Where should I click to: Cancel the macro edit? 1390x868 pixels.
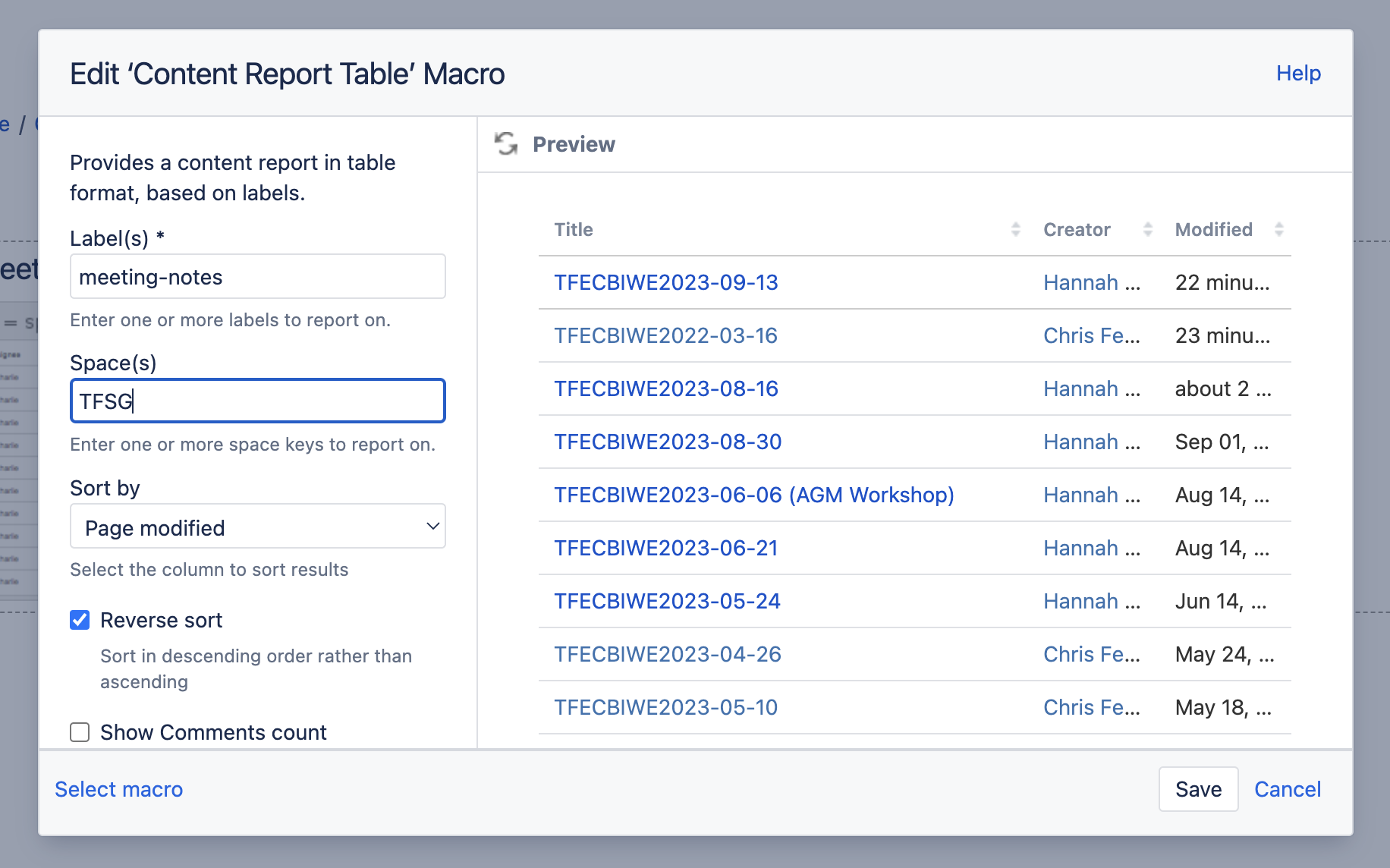(x=1288, y=789)
